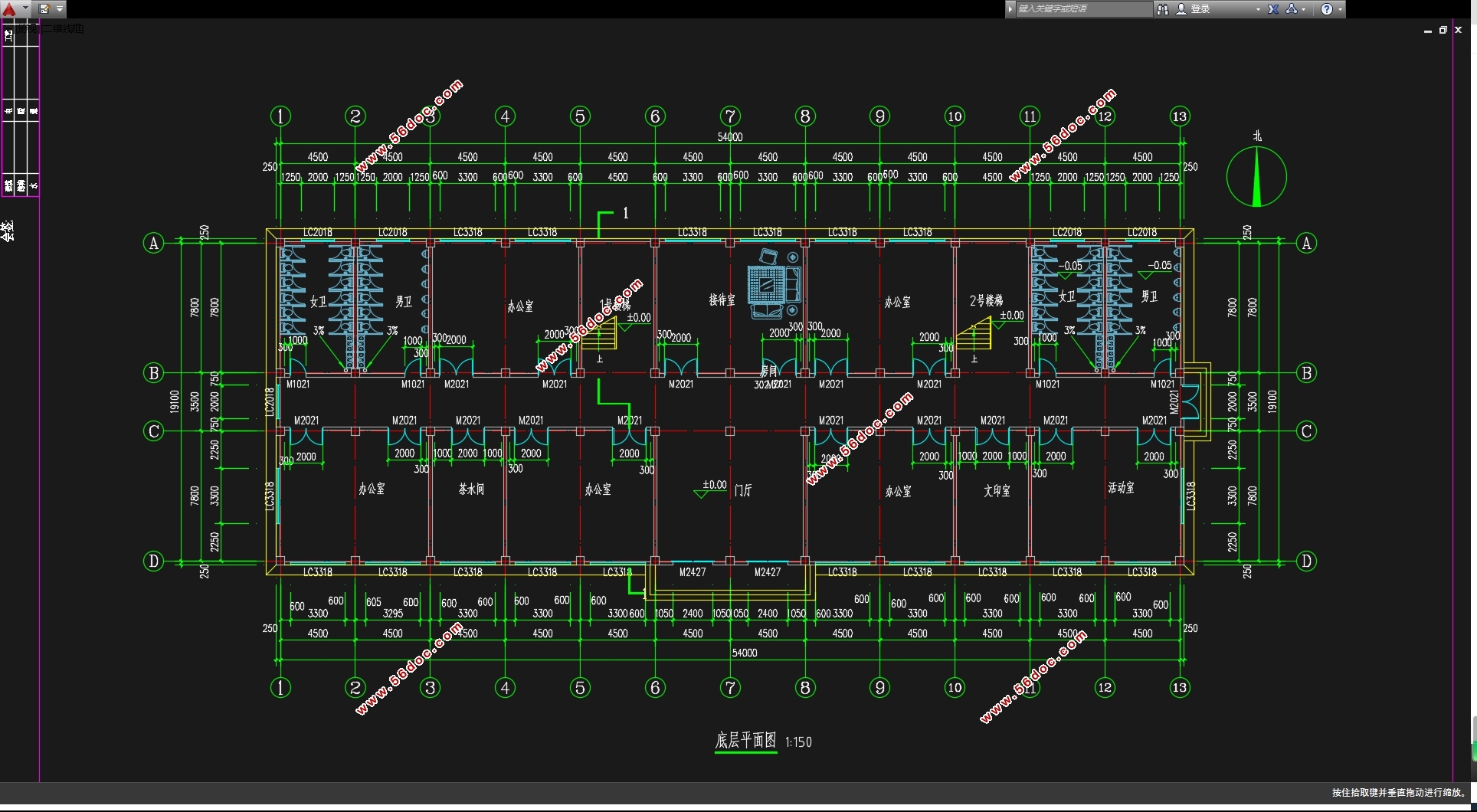Click the binoculars search icon

1162,9
